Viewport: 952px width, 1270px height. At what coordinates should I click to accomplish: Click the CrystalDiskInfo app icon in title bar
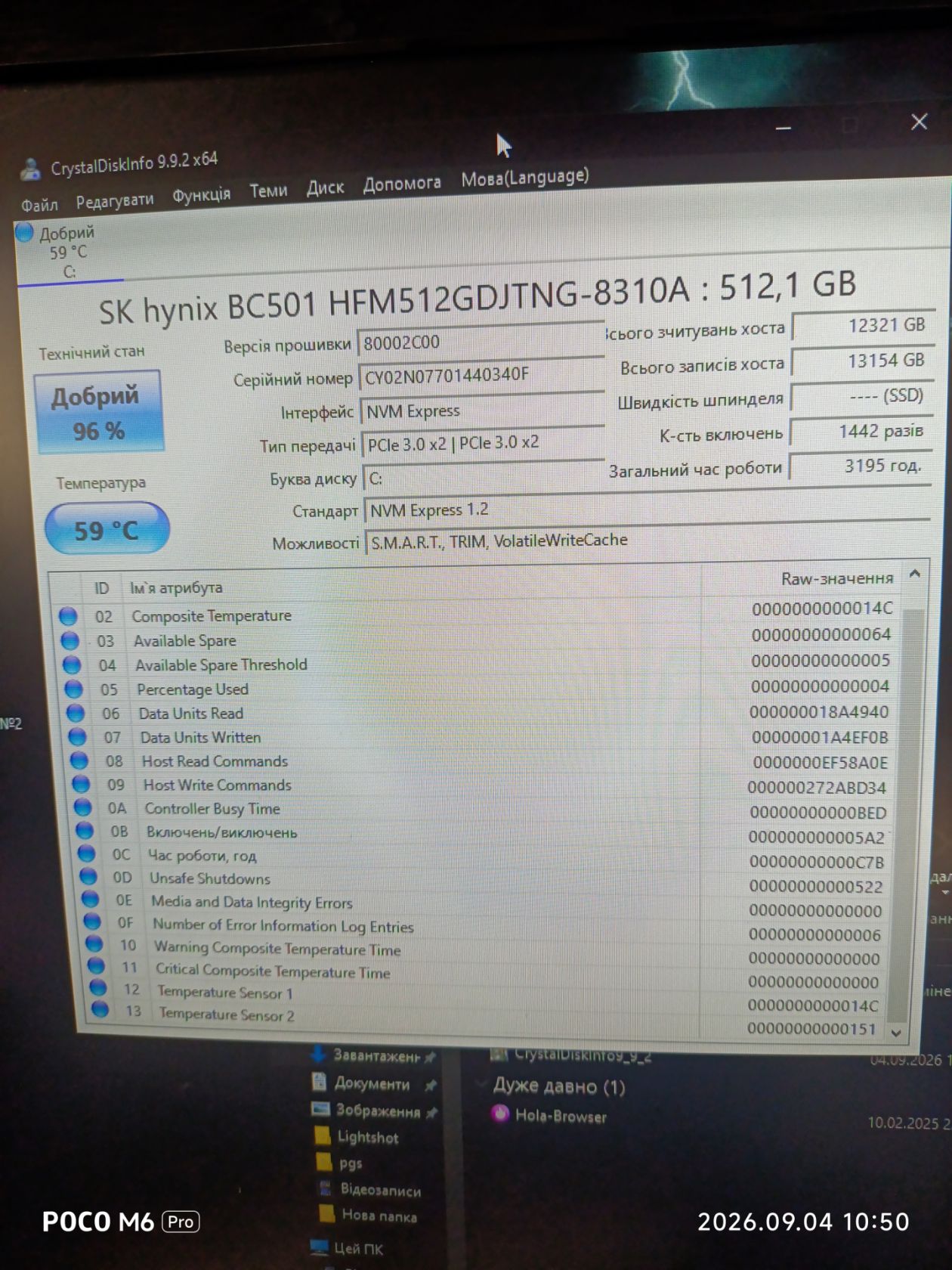30,169
